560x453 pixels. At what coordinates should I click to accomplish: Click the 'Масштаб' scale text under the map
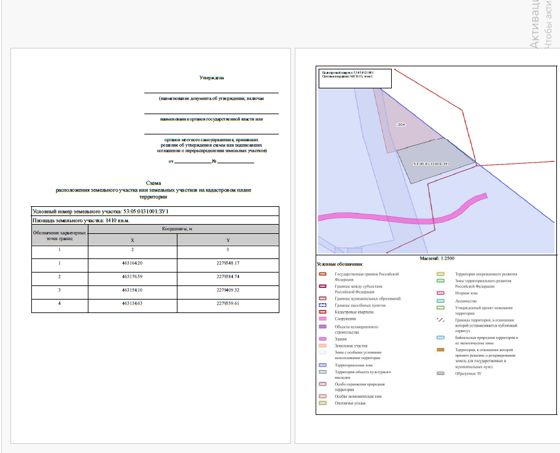437,258
